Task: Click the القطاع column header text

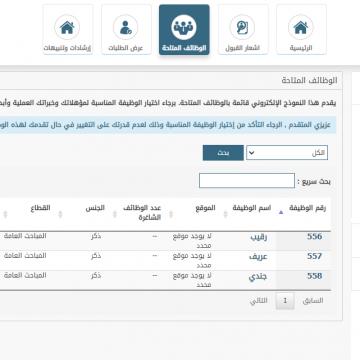Action: [41, 208]
